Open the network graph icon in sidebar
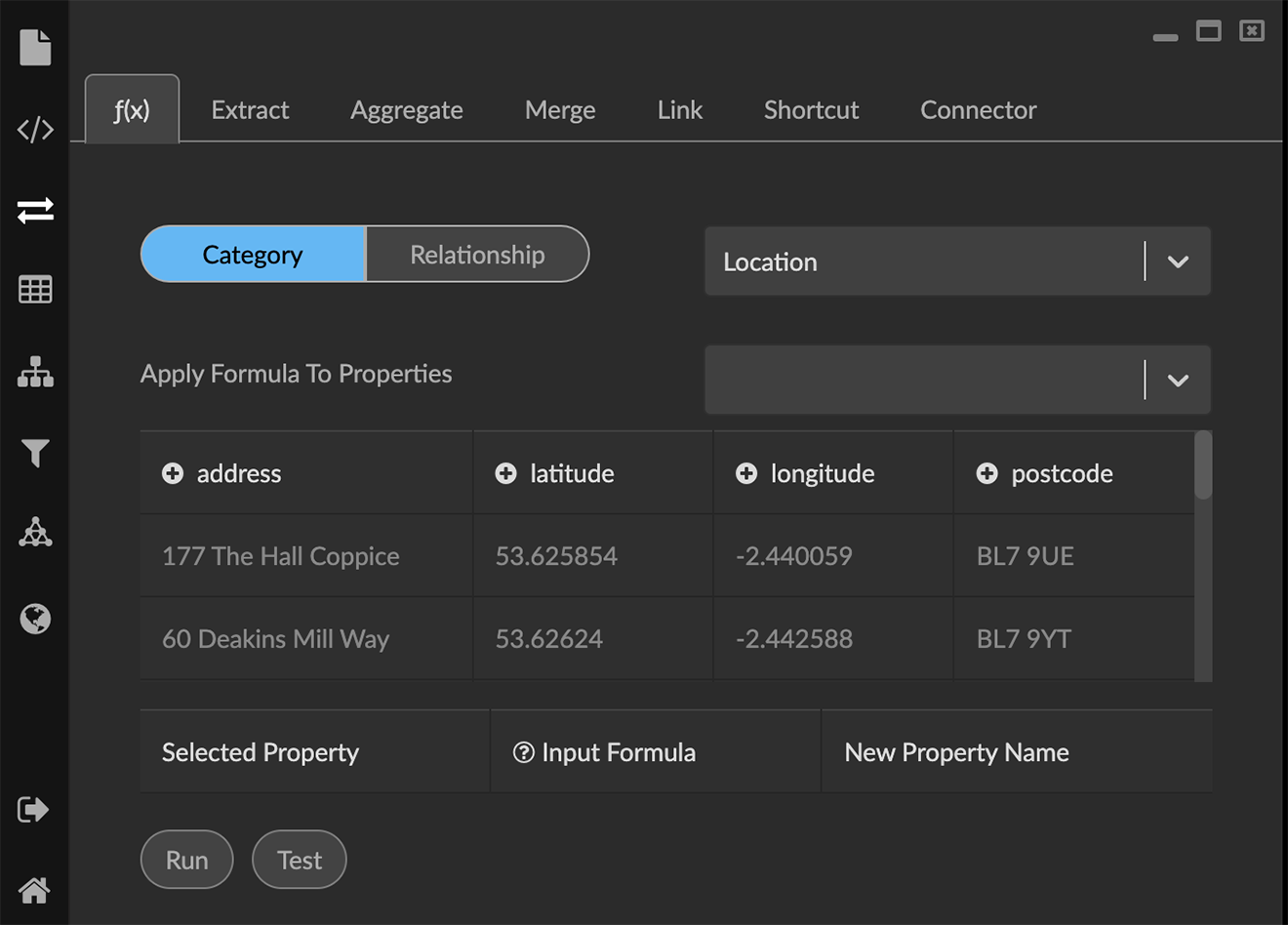The image size is (1288, 925). click(x=35, y=533)
